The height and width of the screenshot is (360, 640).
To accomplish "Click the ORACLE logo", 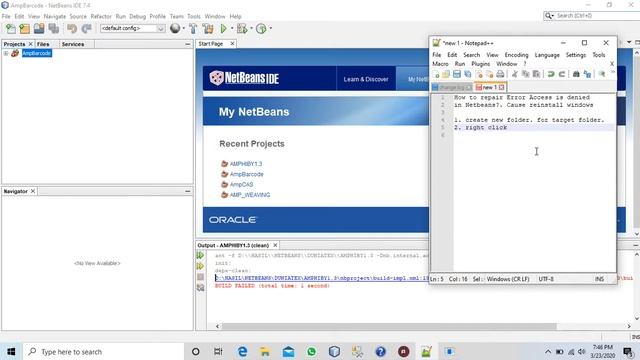I will [232, 220].
